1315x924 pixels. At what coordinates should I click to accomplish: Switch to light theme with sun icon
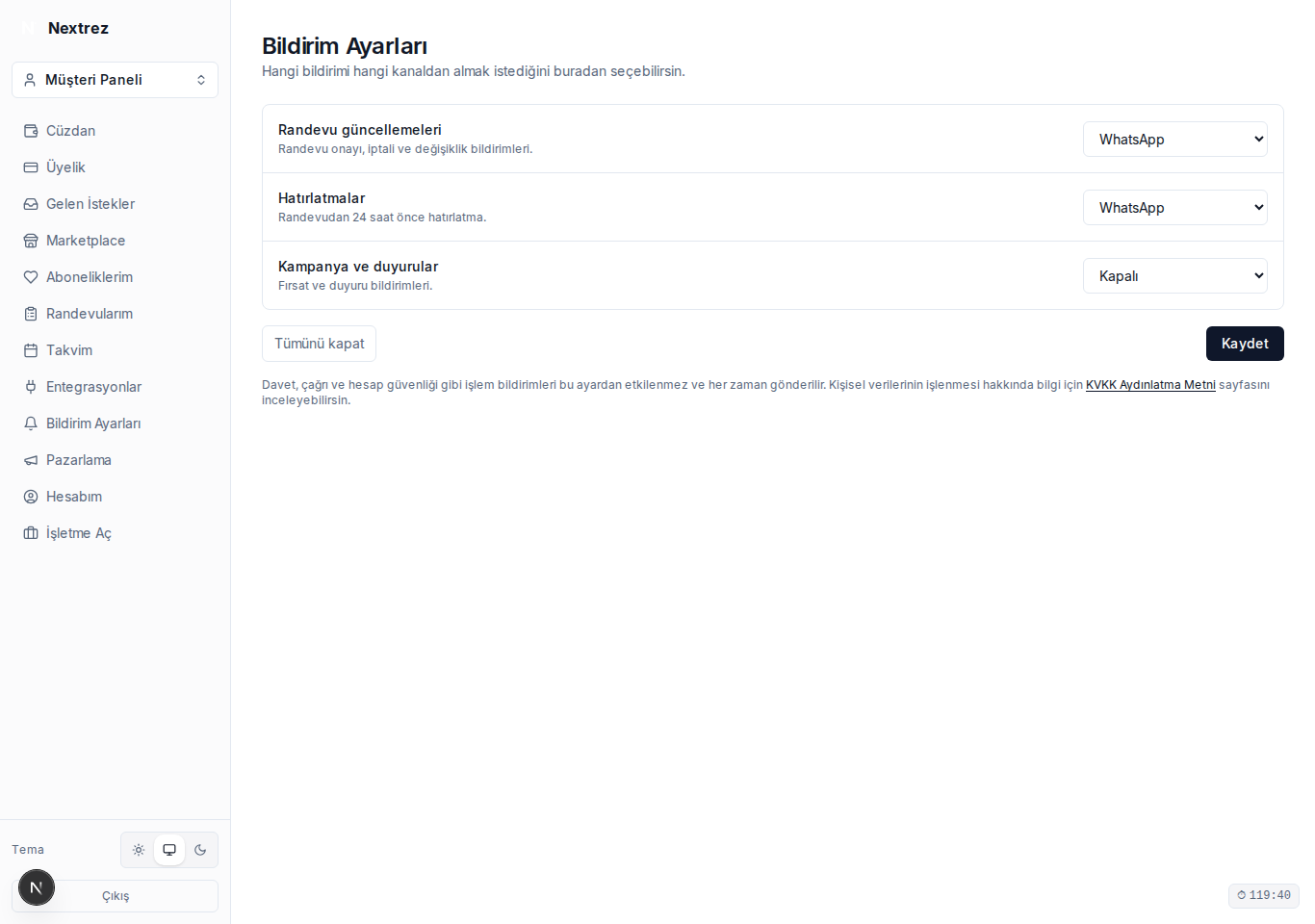point(139,850)
